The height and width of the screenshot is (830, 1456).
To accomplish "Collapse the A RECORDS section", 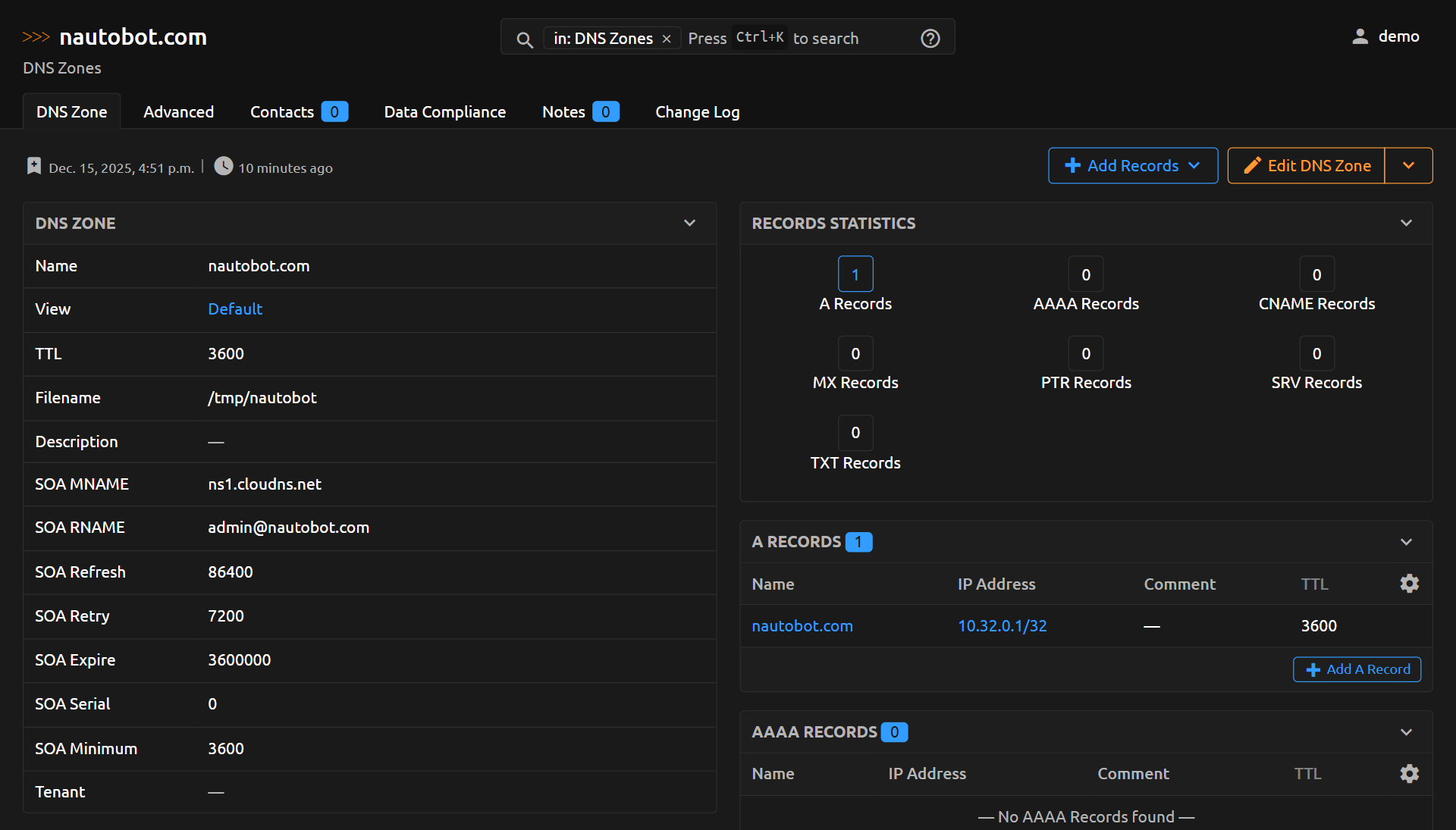I will click(x=1406, y=542).
